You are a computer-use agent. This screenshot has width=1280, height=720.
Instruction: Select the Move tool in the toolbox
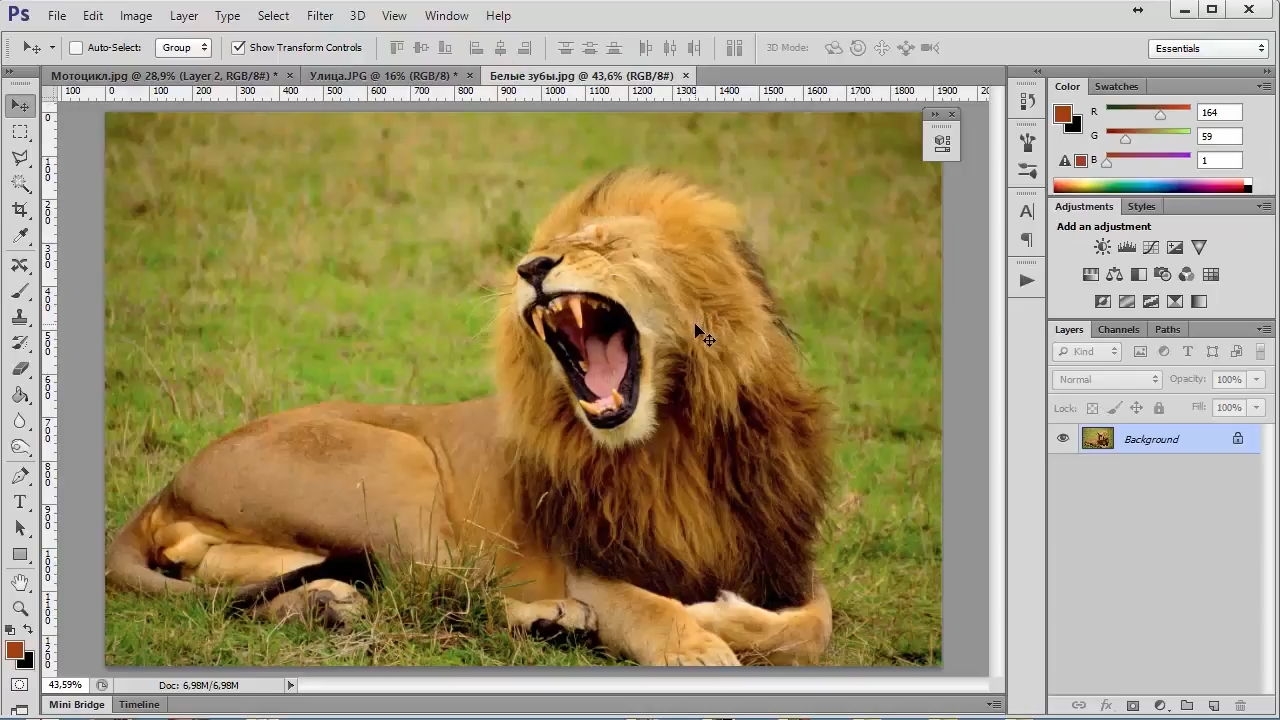[20, 105]
